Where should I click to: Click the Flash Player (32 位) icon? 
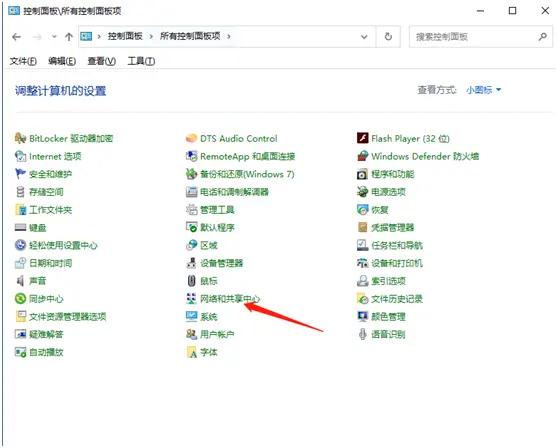tap(362, 138)
